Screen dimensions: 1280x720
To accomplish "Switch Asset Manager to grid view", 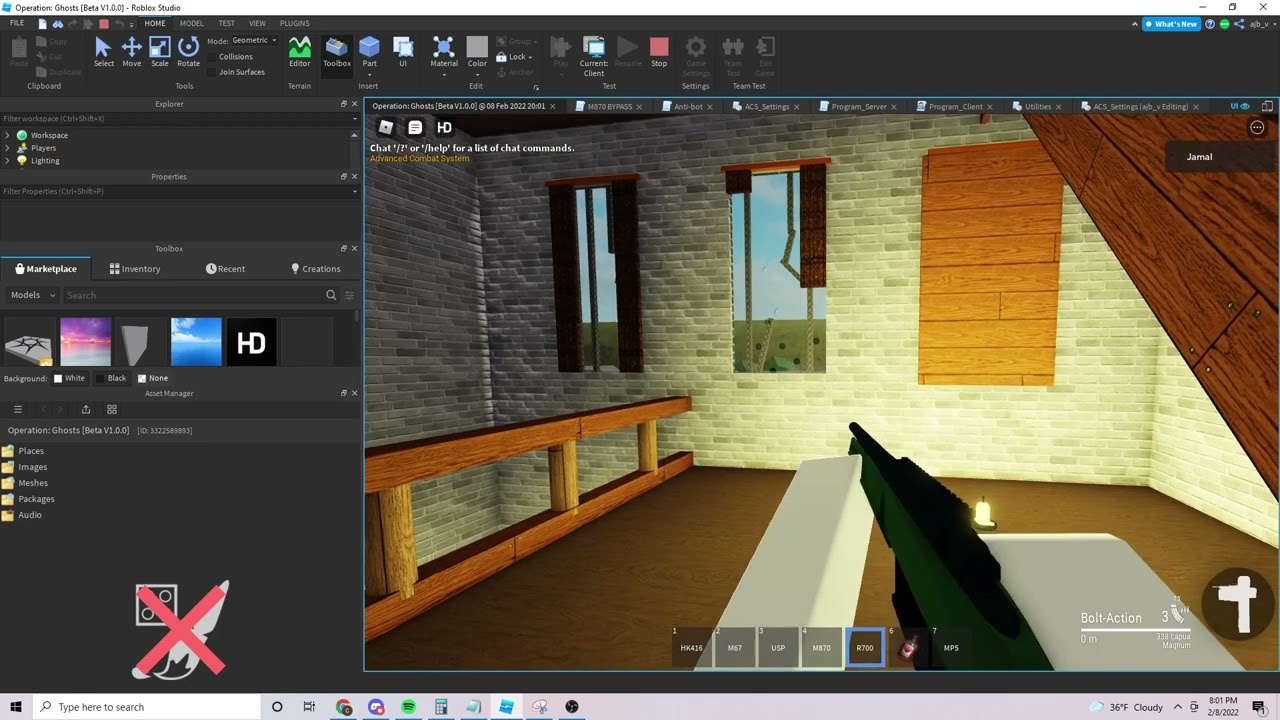I will click(x=112, y=409).
